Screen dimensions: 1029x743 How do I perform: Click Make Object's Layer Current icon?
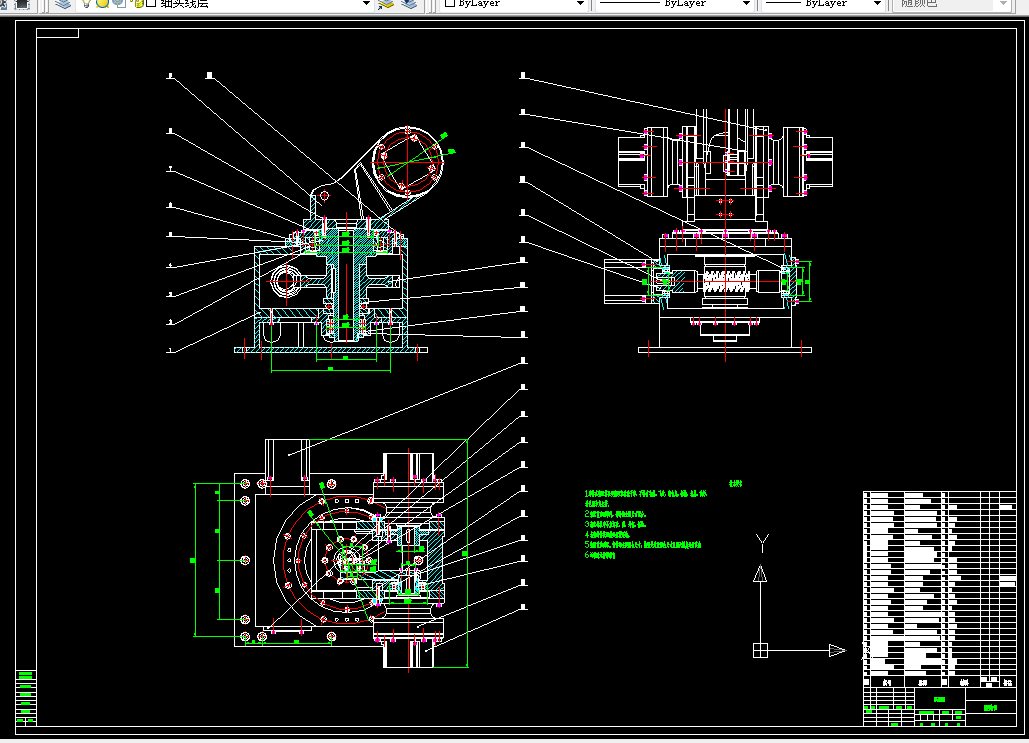[387, 4]
